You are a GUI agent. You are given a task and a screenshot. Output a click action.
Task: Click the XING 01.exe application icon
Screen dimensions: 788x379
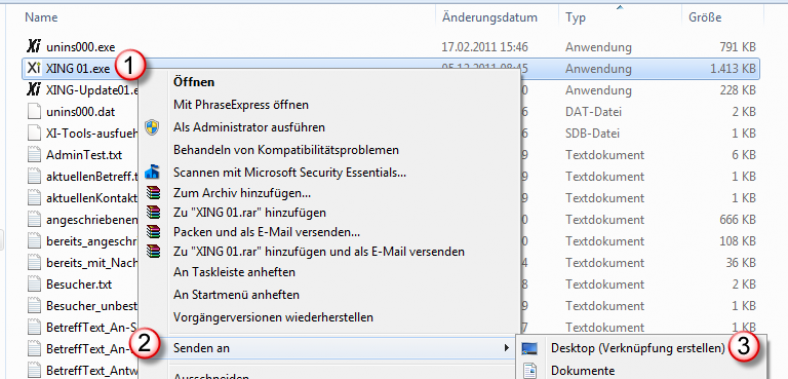33,68
